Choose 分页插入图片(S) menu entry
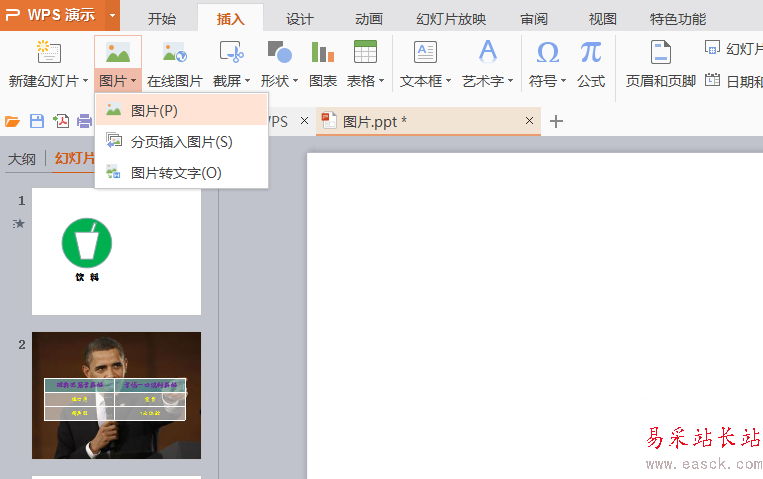 pyautogui.click(x=182, y=142)
